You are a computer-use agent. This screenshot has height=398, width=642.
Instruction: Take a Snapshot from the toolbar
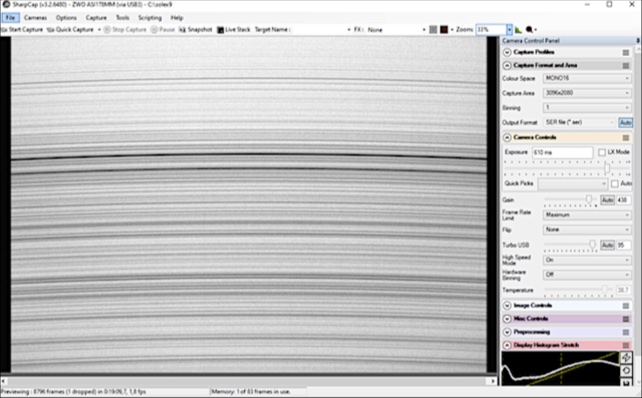(196, 29)
